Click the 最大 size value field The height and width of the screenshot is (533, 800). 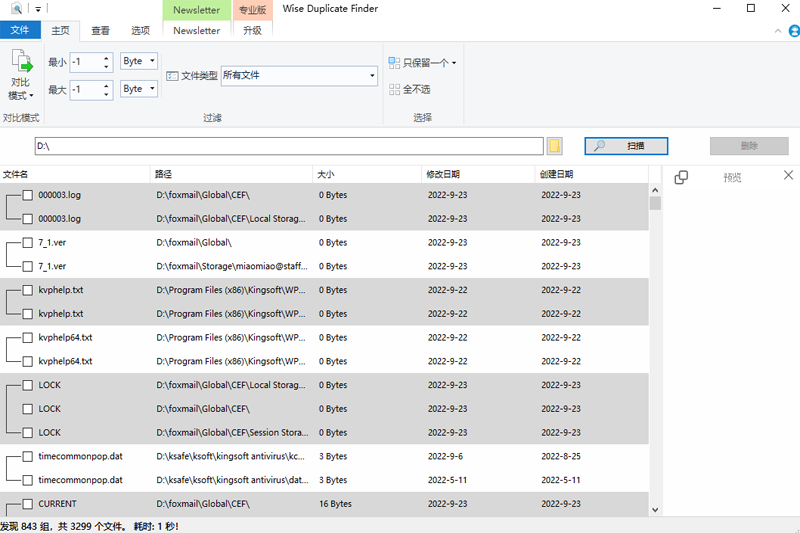coord(86,90)
